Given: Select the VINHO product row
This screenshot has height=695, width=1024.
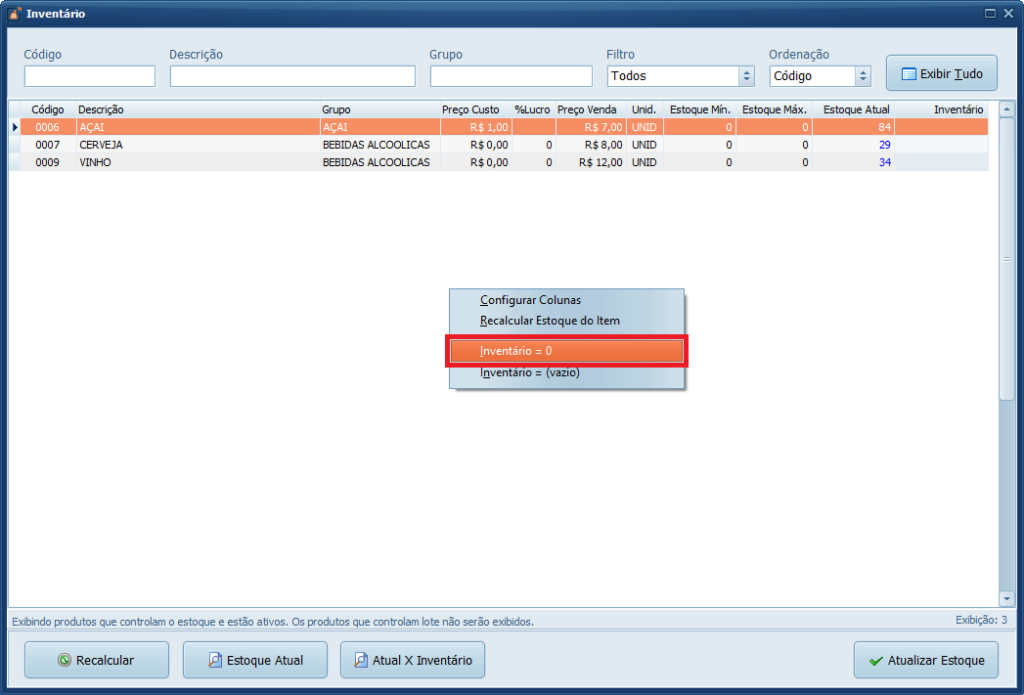Looking at the screenshot, I should [95, 162].
